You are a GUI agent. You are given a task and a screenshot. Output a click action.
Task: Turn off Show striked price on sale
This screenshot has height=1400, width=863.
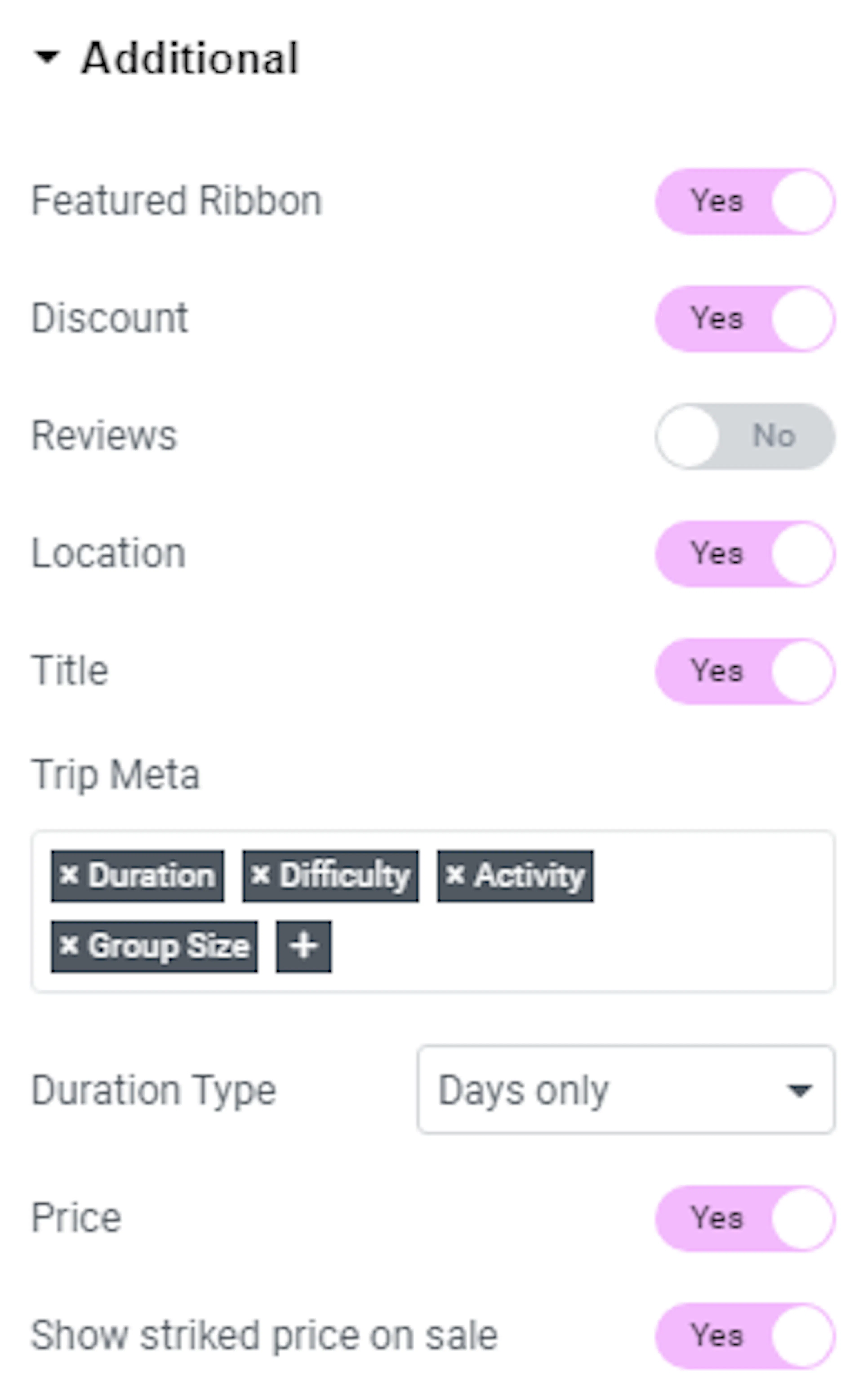point(745,1336)
